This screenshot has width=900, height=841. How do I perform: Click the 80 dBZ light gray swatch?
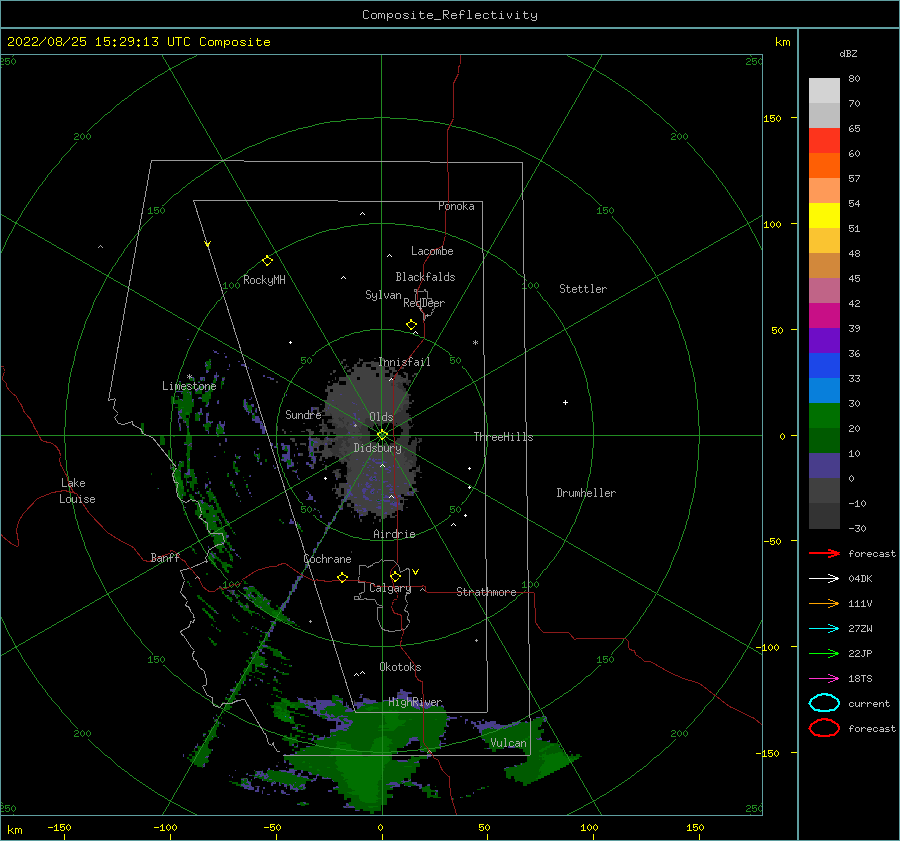click(824, 90)
